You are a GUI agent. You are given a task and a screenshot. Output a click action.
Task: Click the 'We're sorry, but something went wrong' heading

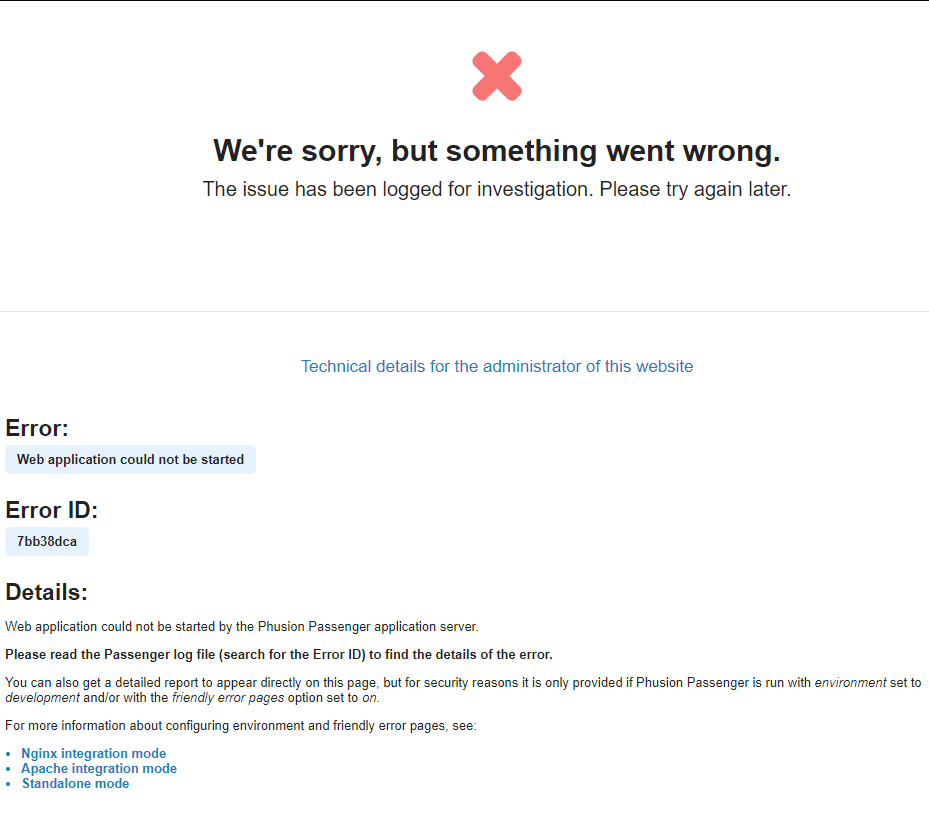(497, 151)
